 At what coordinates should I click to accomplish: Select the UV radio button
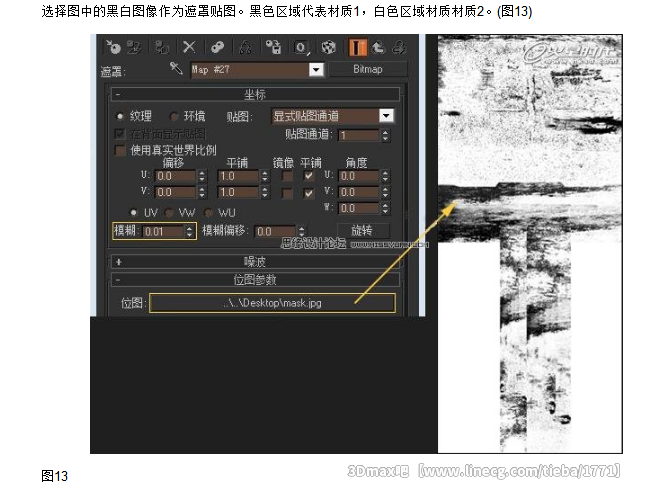click(134, 213)
